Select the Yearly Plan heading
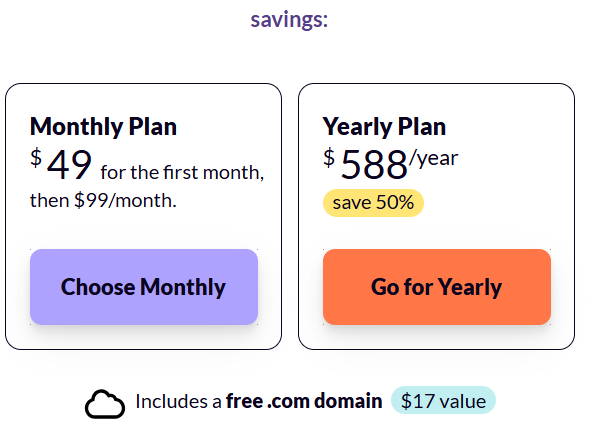Image resolution: width=589 pixels, height=445 pixels. point(384,127)
